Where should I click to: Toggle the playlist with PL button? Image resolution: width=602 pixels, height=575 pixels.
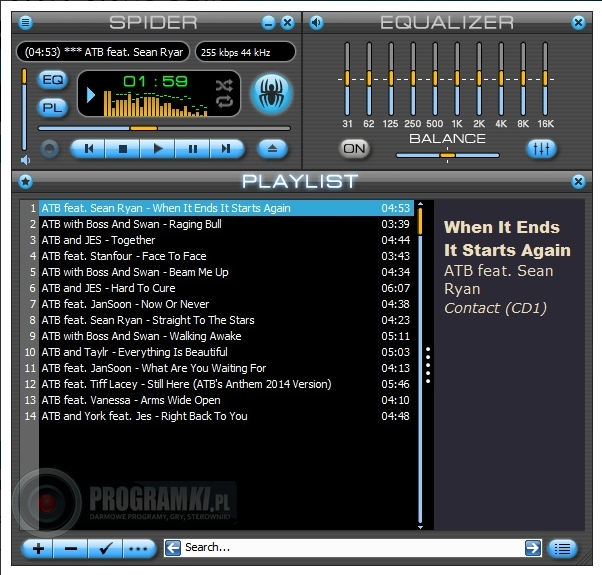pyautogui.click(x=53, y=107)
